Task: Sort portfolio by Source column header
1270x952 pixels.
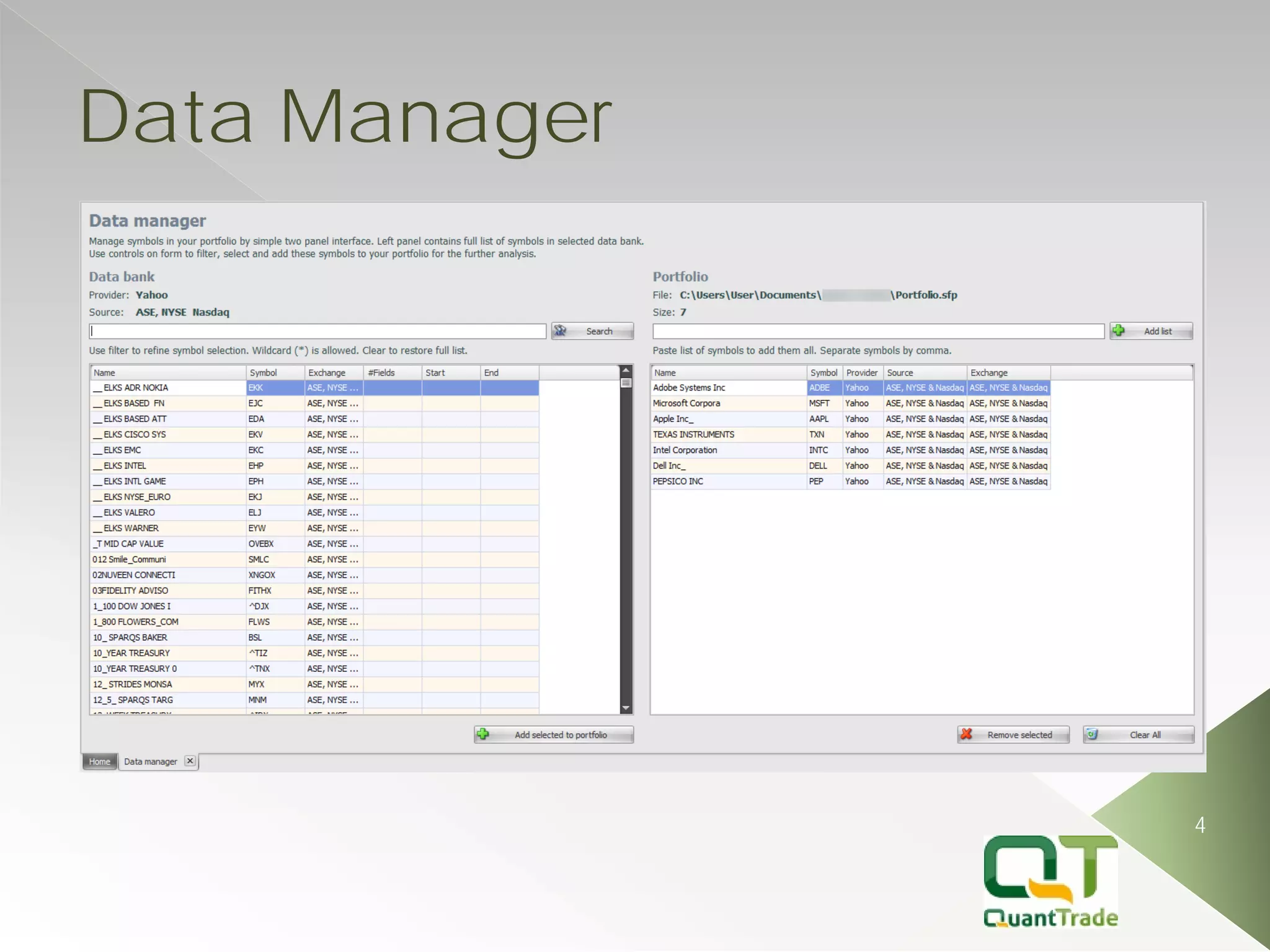Action: coord(925,372)
